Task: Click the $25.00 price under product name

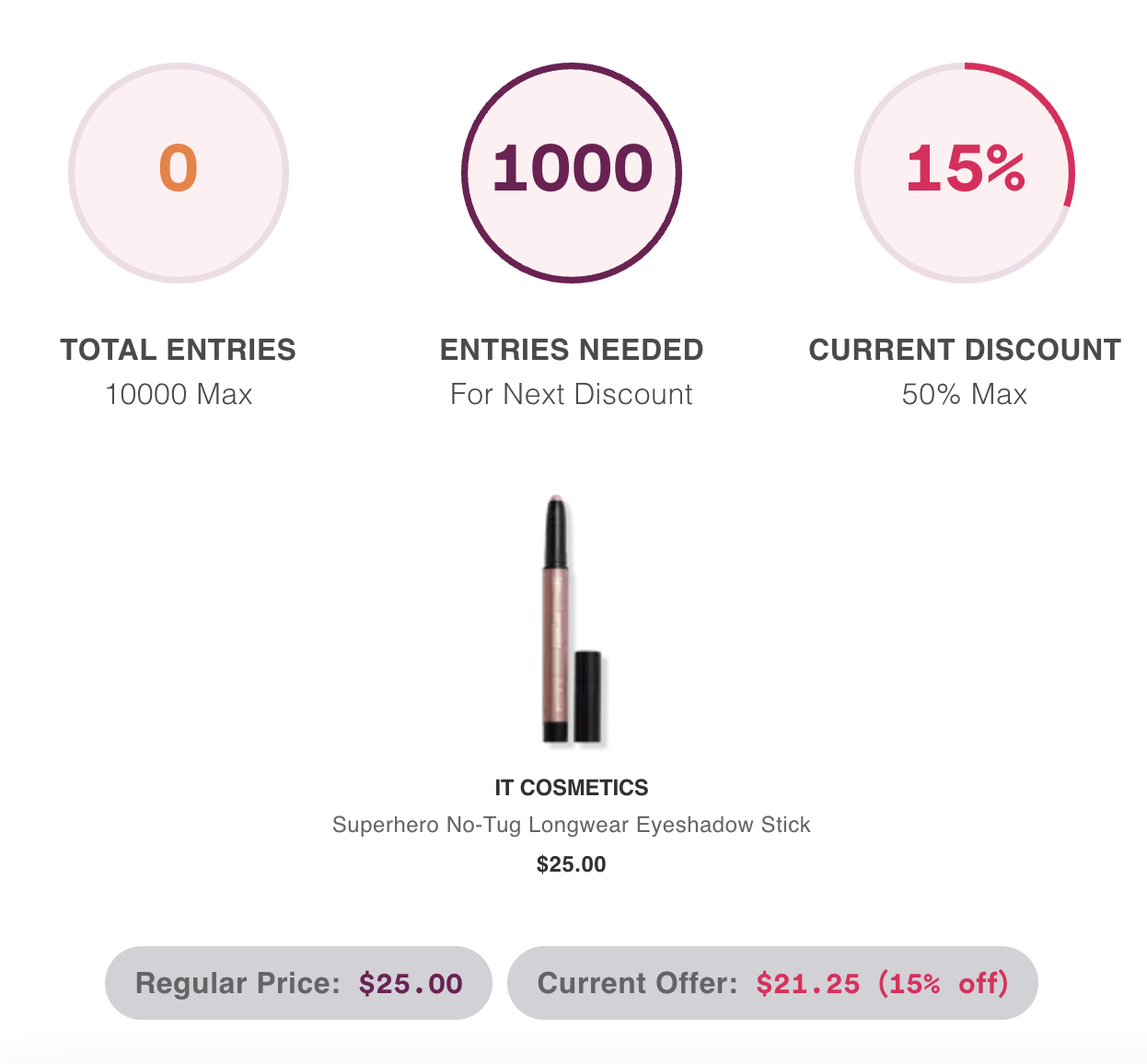Action: pyautogui.click(x=572, y=864)
